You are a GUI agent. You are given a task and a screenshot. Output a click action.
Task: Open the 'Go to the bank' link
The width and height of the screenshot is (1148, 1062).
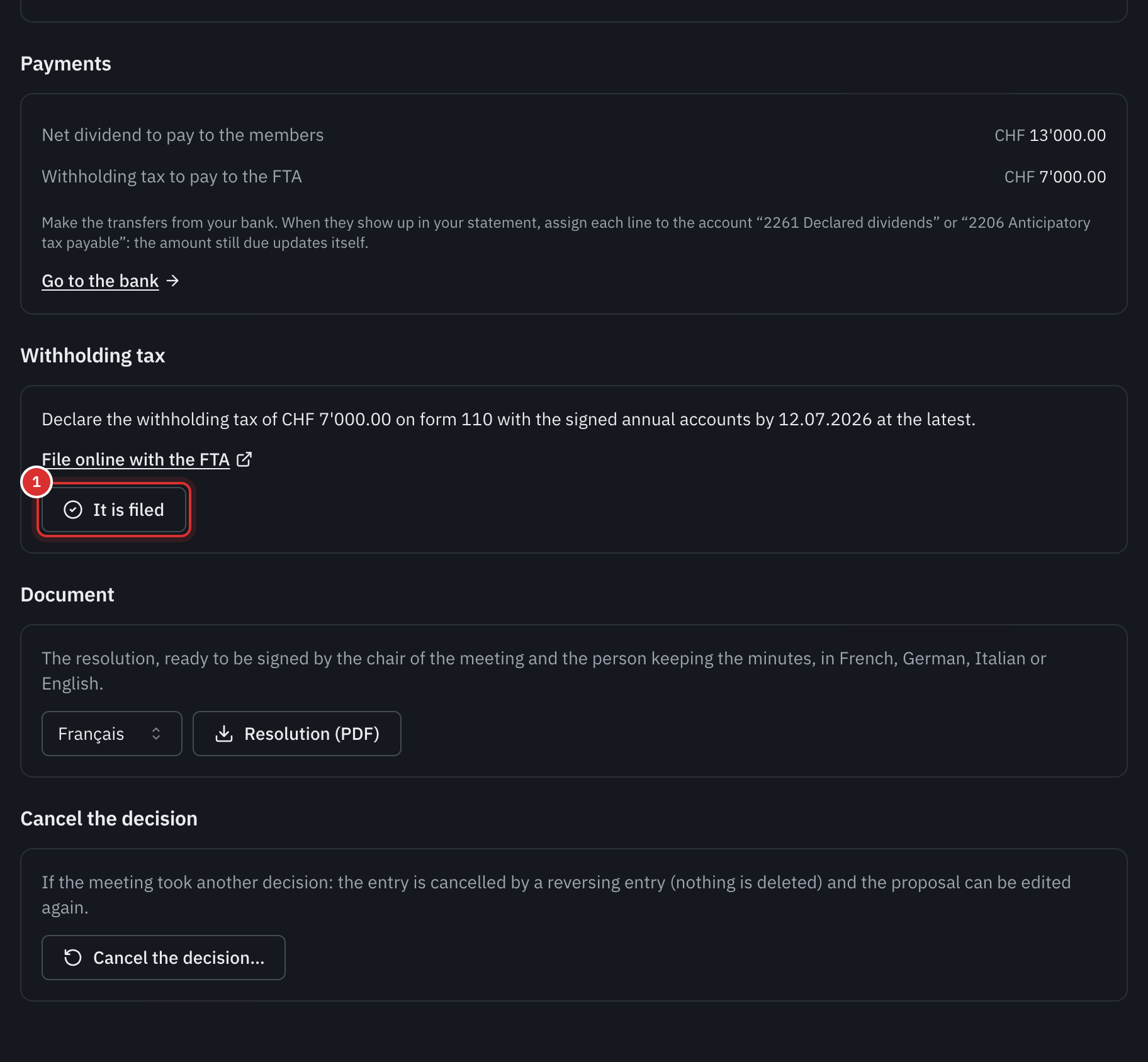click(x=100, y=281)
